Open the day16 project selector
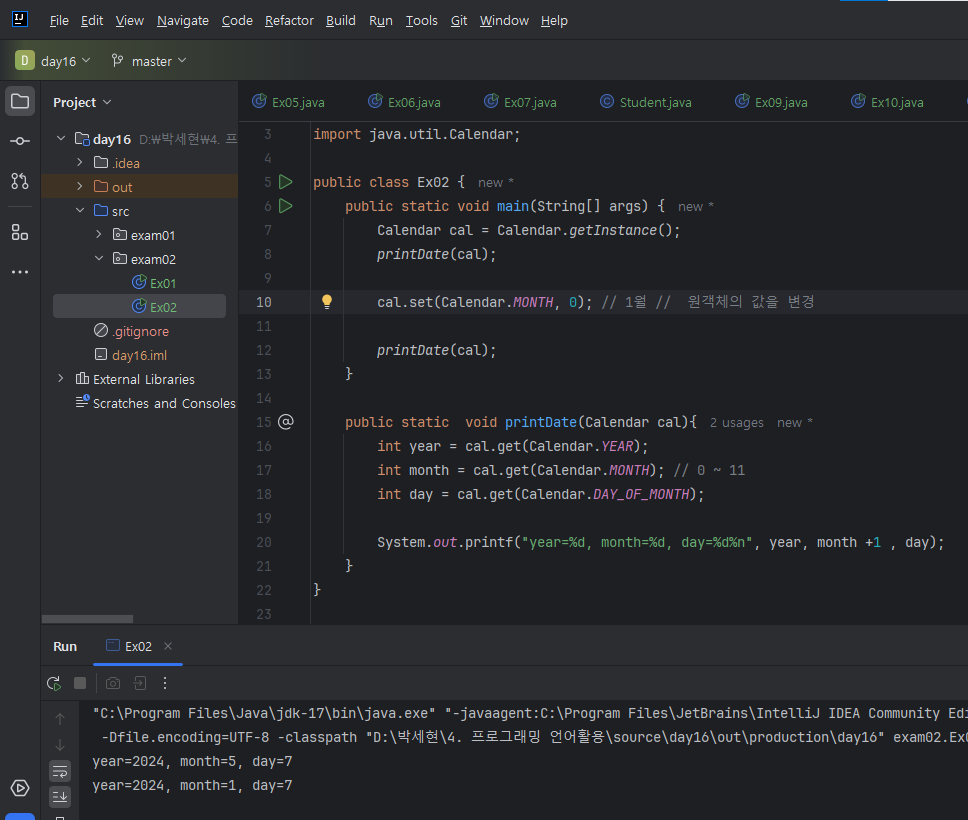The image size is (968, 820). (53, 61)
